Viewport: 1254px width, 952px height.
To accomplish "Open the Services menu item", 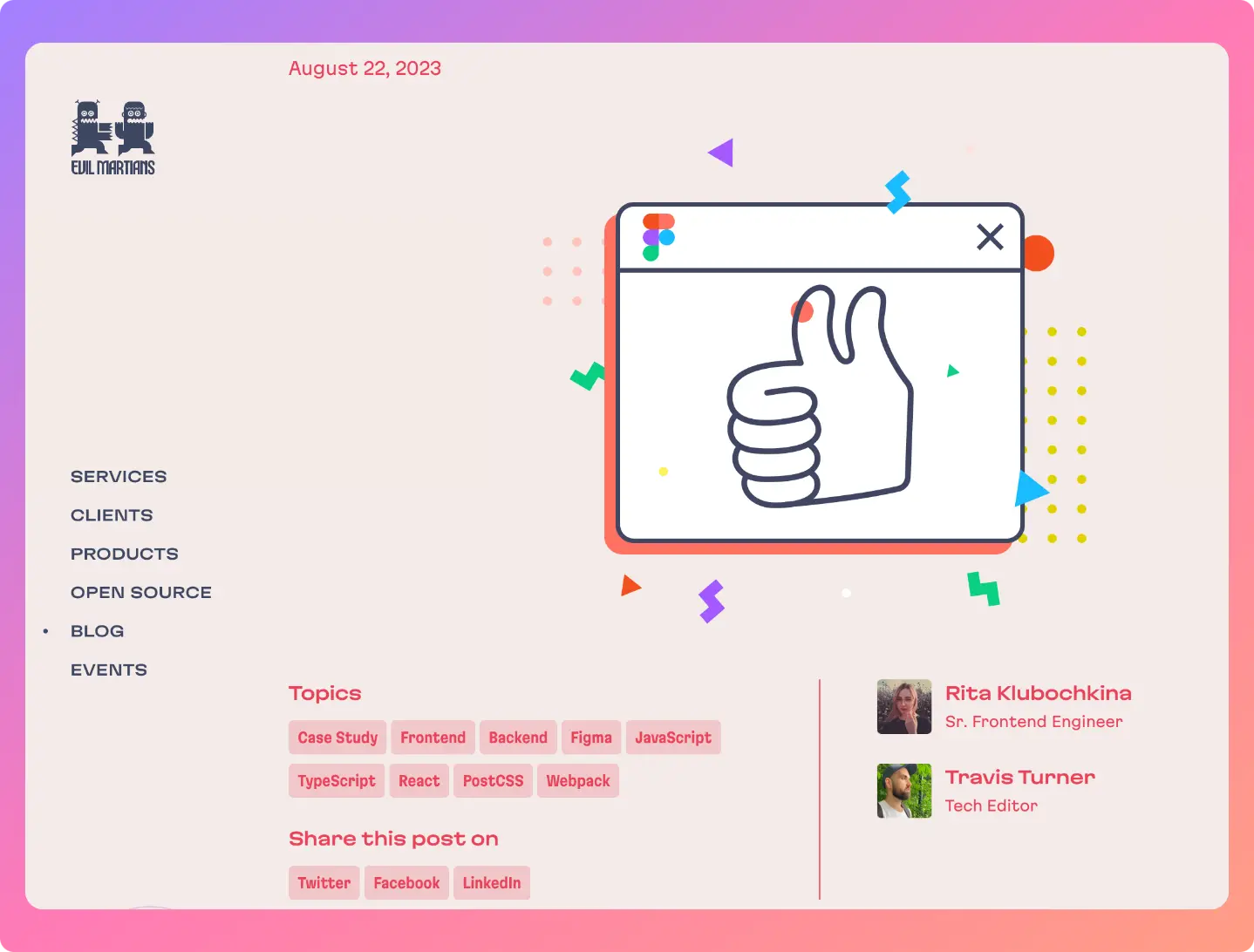I will click(x=119, y=477).
